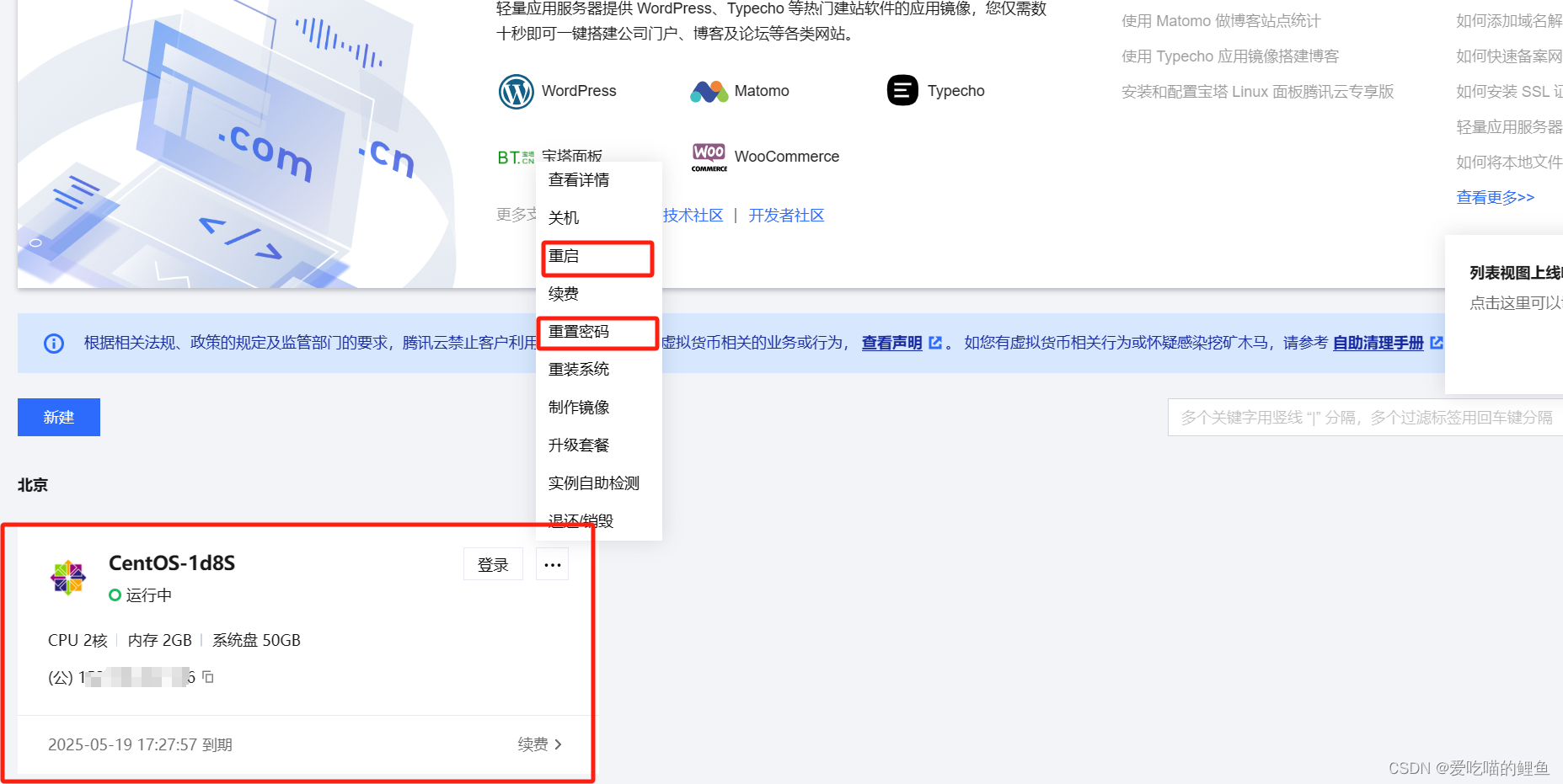
Task: Select the WordPress application image icon
Action: pyautogui.click(x=517, y=91)
